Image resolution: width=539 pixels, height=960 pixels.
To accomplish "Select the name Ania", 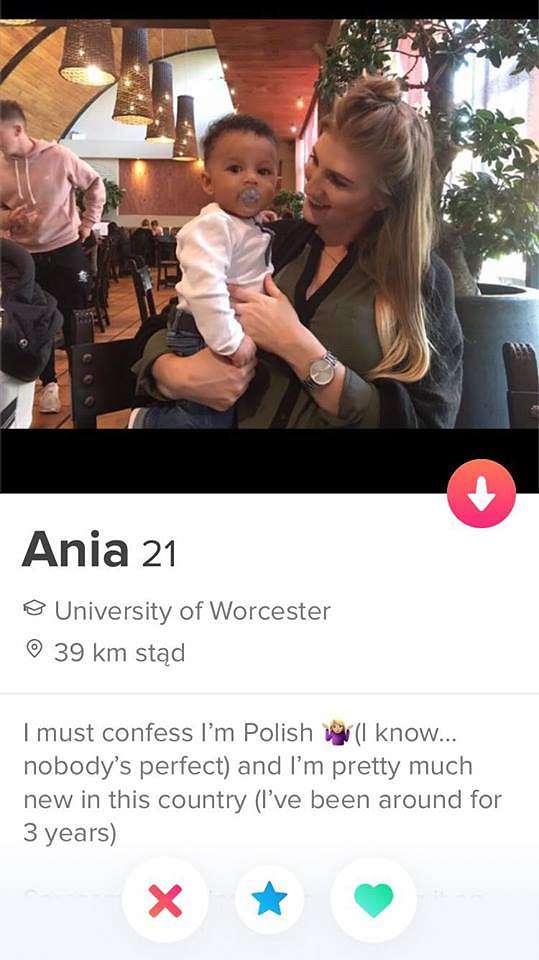I will [x=76, y=549].
